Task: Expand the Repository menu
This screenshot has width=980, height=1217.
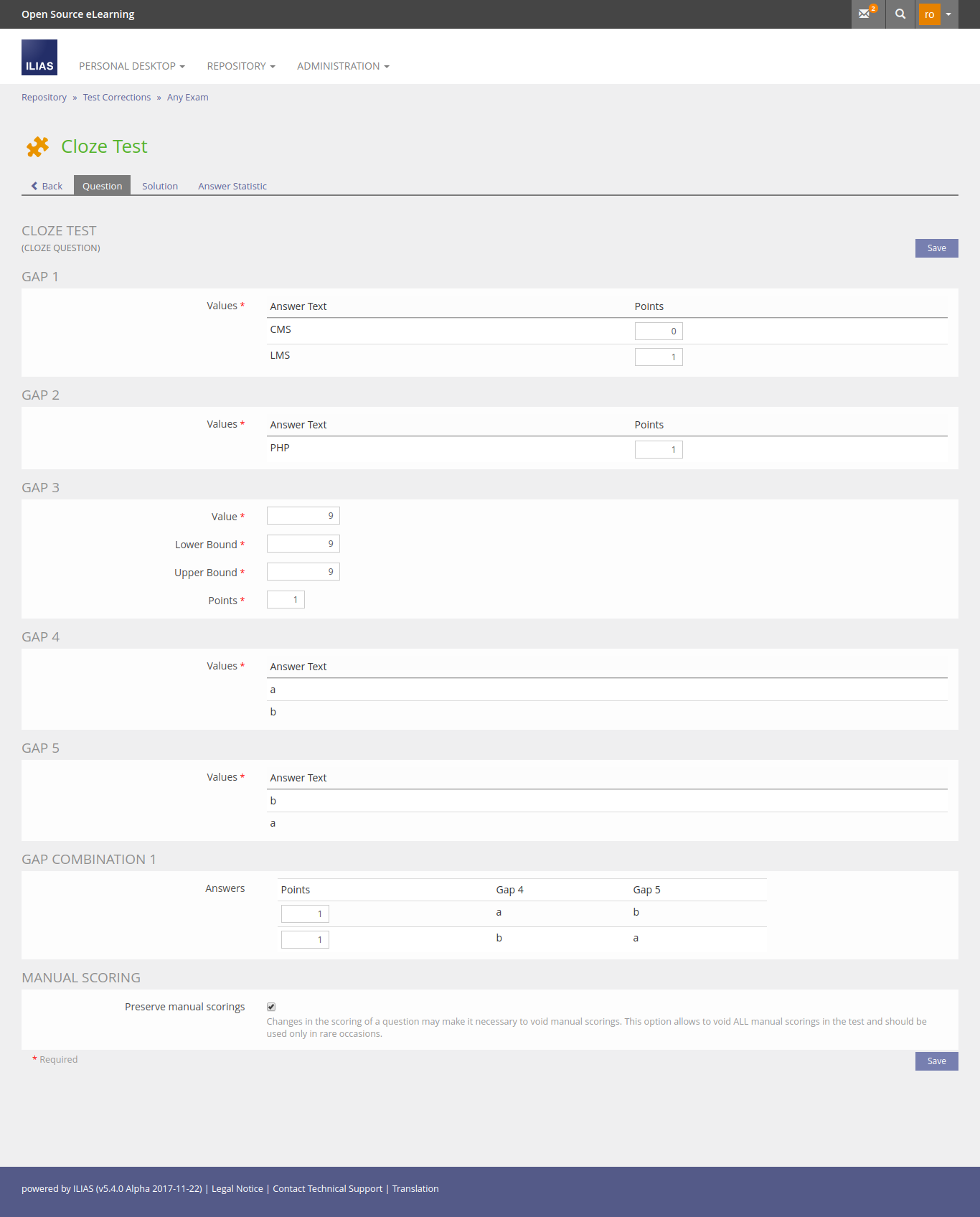Action: (x=240, y=66)
